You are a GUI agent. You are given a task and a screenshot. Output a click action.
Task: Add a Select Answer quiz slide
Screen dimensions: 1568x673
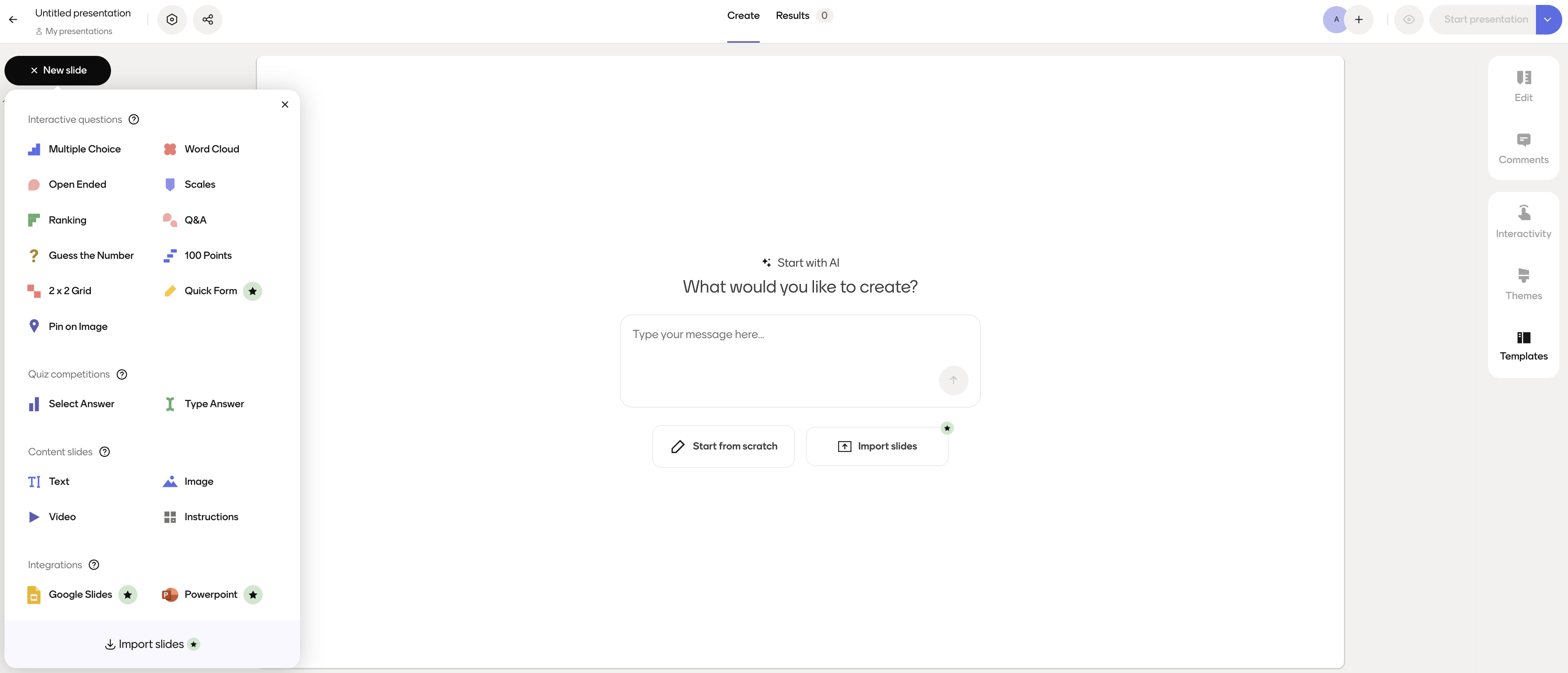(72, 404)
